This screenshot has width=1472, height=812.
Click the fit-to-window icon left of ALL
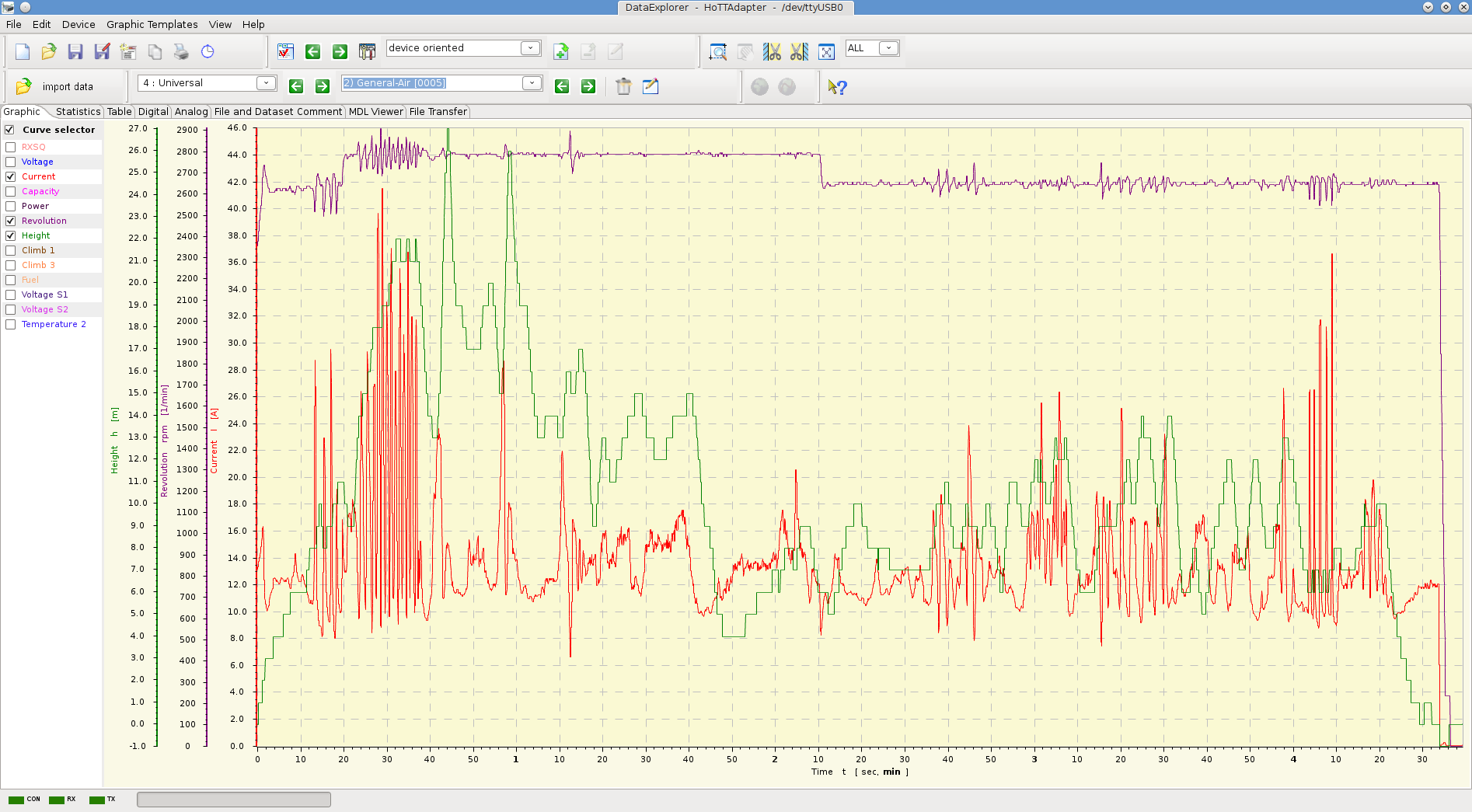coord(826,52)
